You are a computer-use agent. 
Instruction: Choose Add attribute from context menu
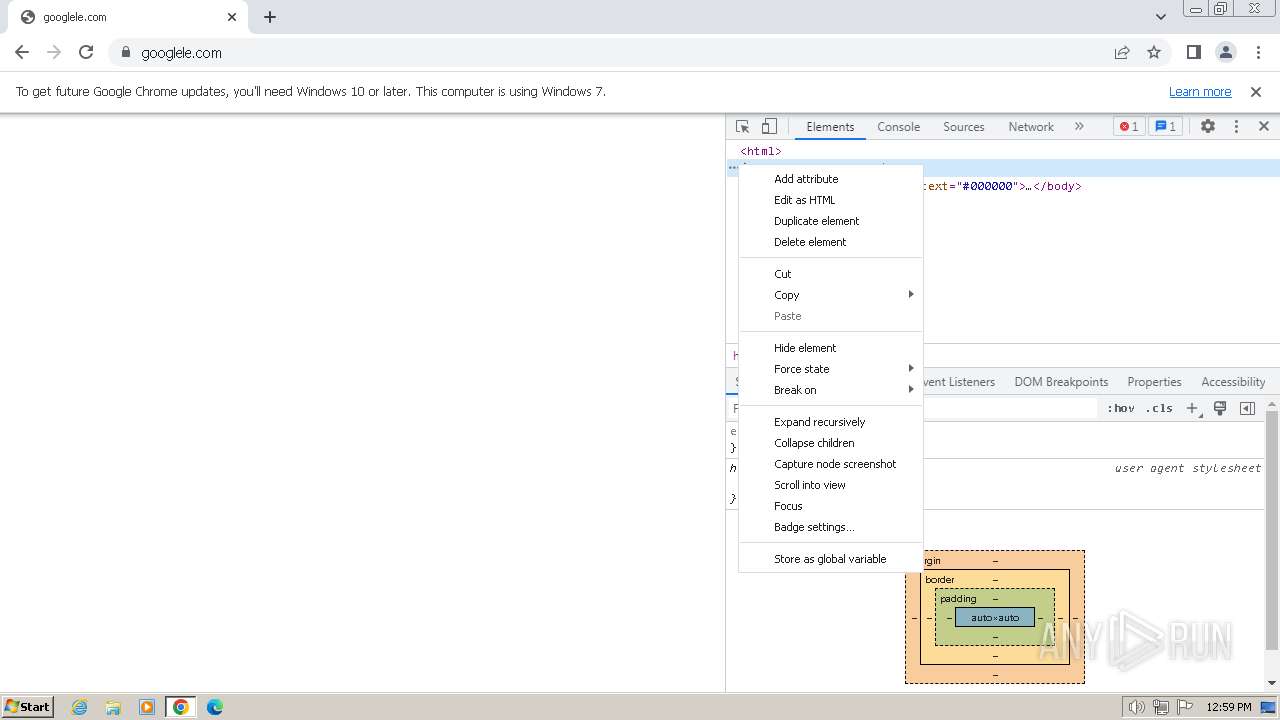[830, 179]
